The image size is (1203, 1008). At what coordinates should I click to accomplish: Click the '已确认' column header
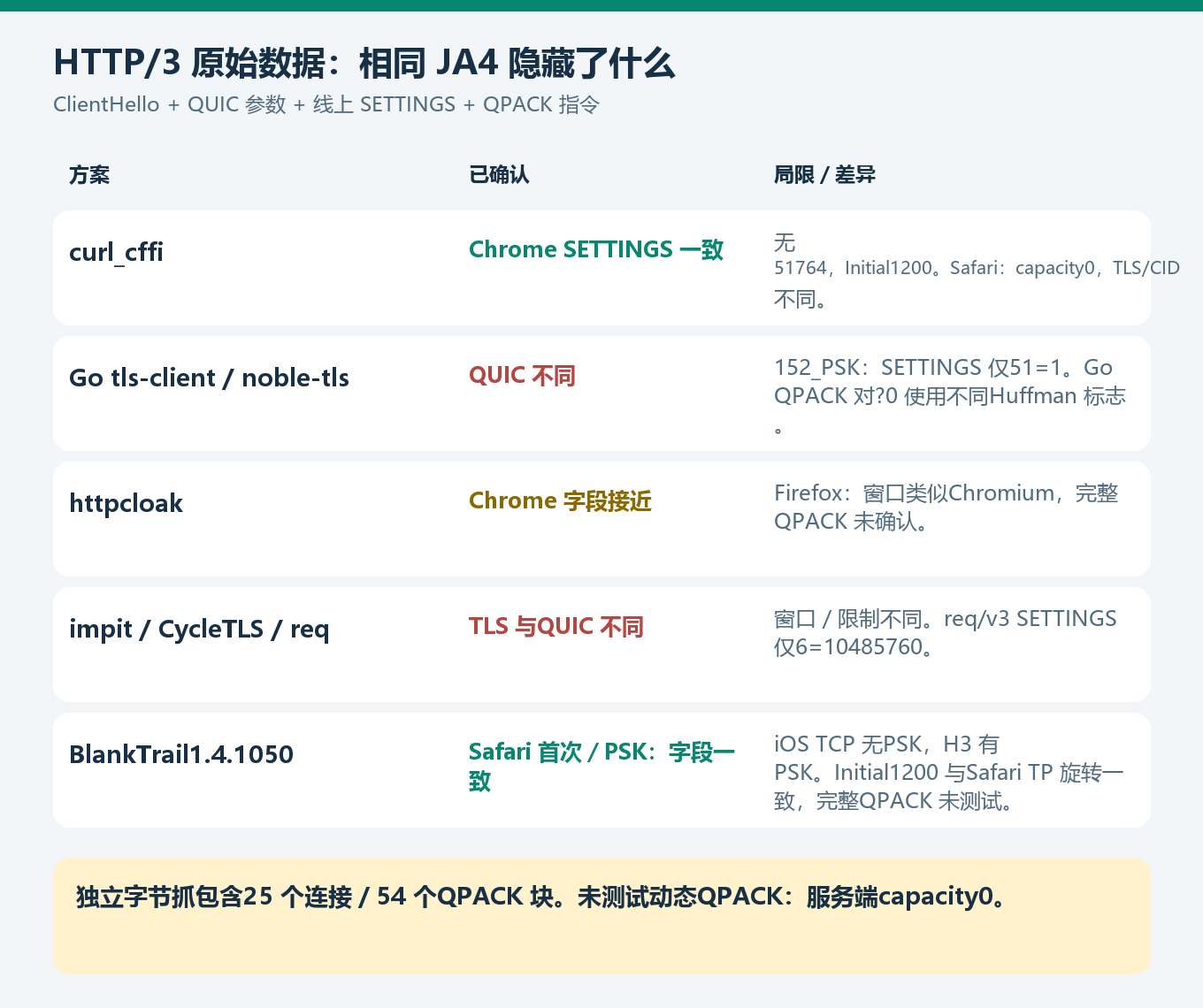(499, 175)
